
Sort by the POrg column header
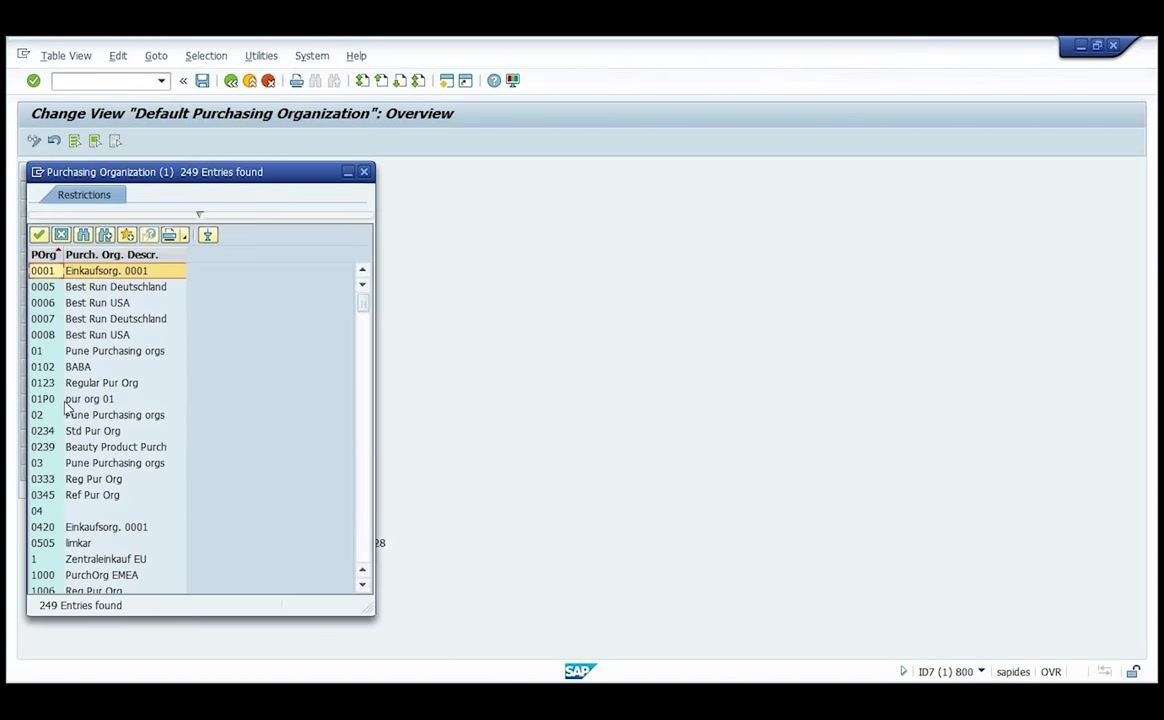(45, 255)
